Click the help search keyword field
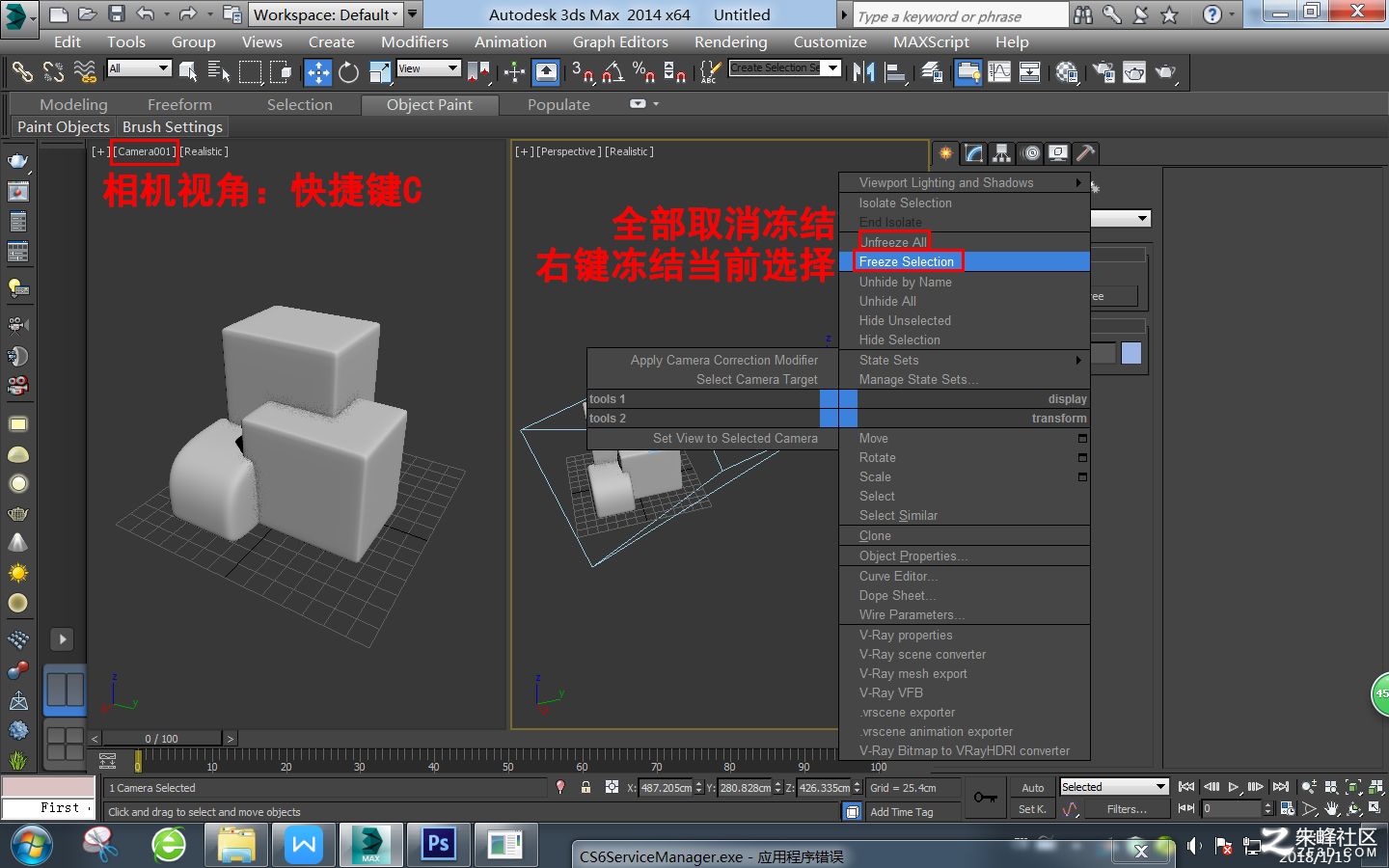 click(961, 15)
